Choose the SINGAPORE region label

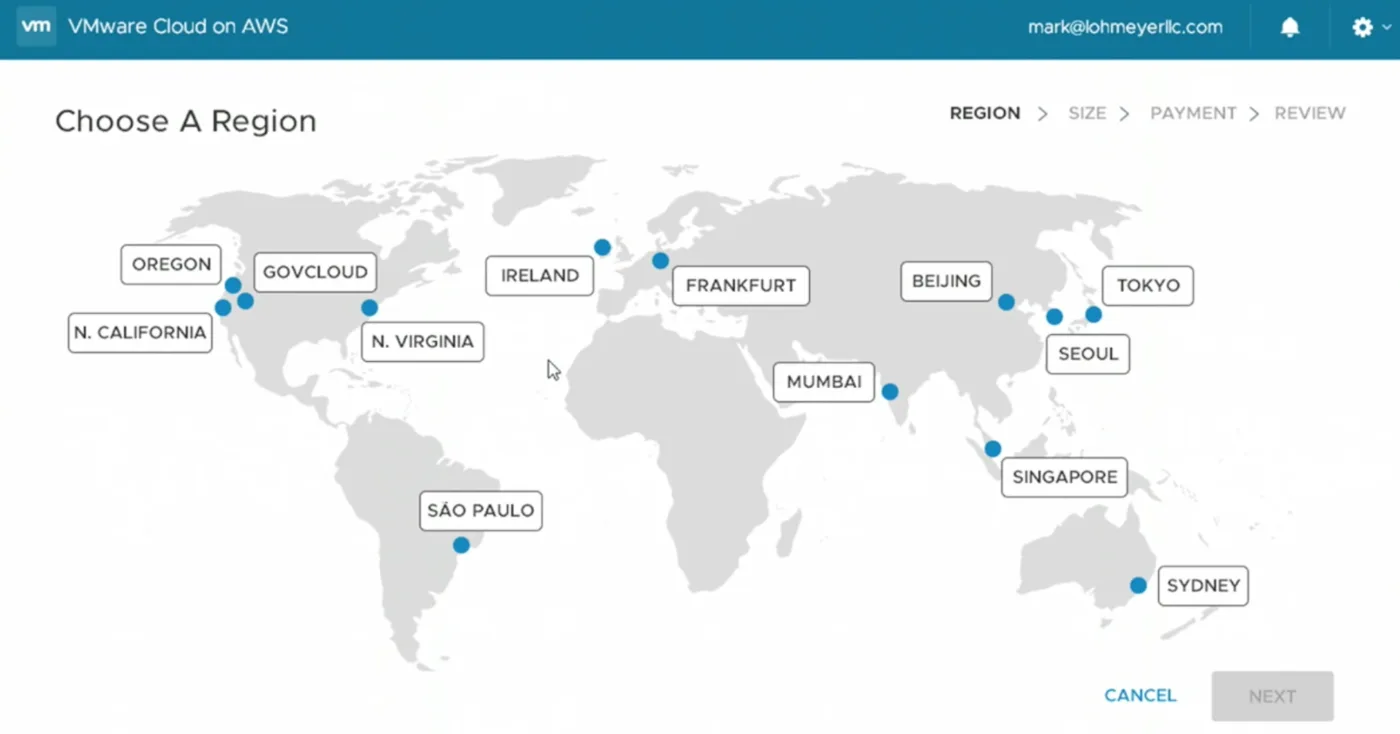pos(1065,477)
